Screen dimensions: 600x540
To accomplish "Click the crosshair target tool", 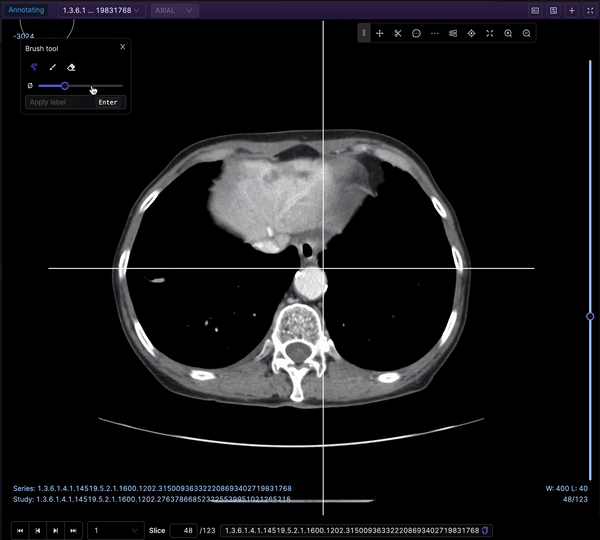I will point(471,33).
